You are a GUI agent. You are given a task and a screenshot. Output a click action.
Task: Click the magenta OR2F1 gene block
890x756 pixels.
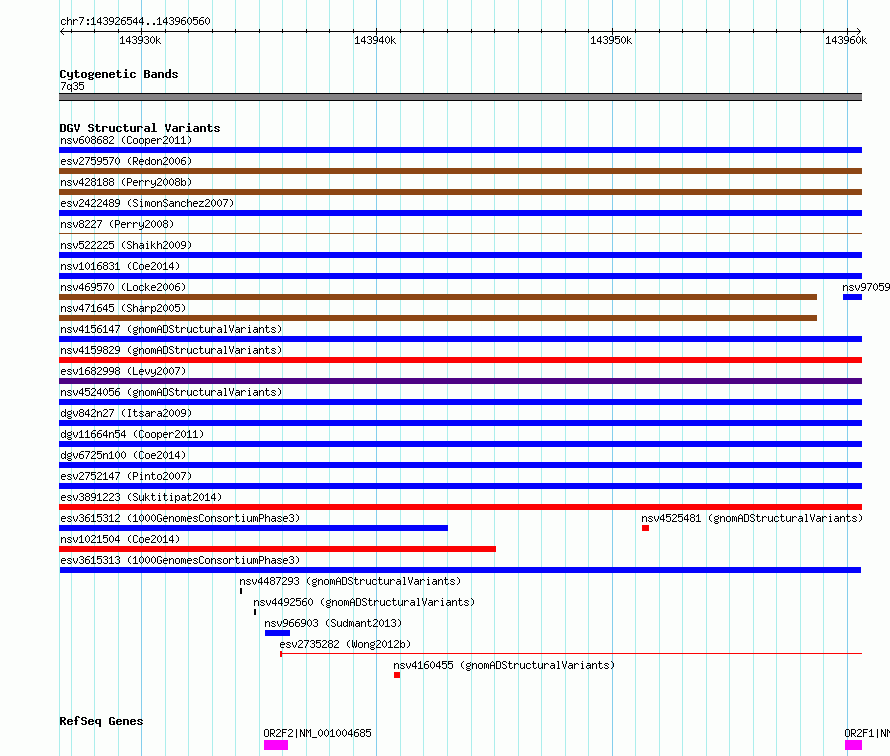pyautogui.click(x=854, y=745)
